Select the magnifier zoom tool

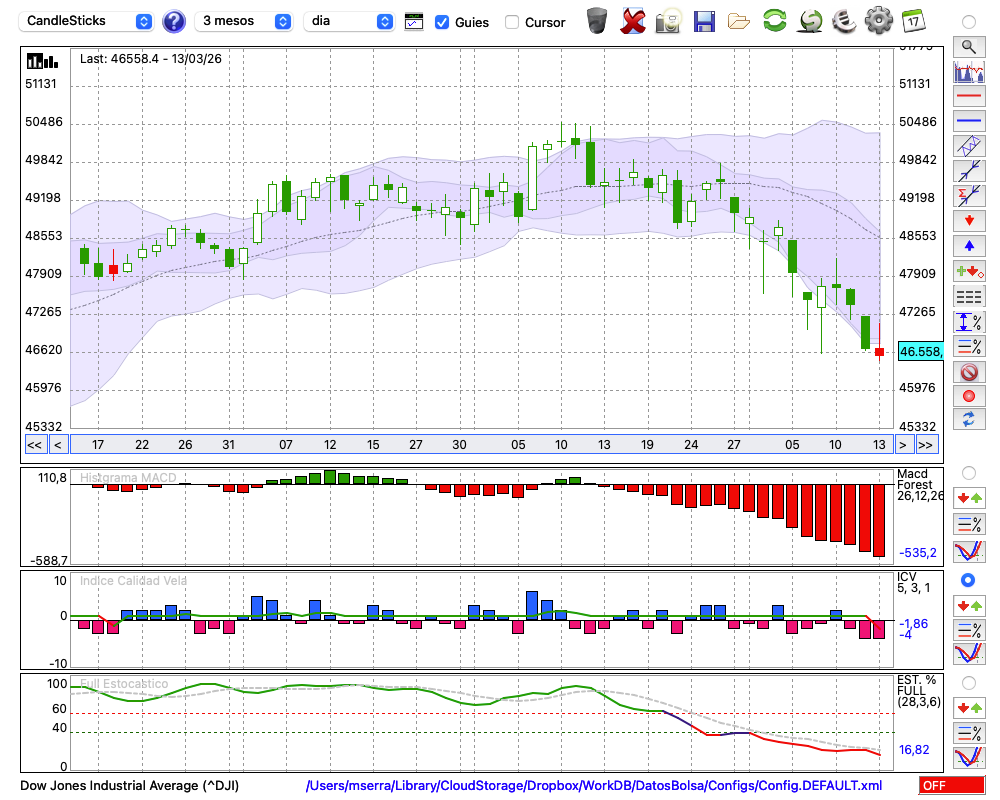tap(969, 47)
